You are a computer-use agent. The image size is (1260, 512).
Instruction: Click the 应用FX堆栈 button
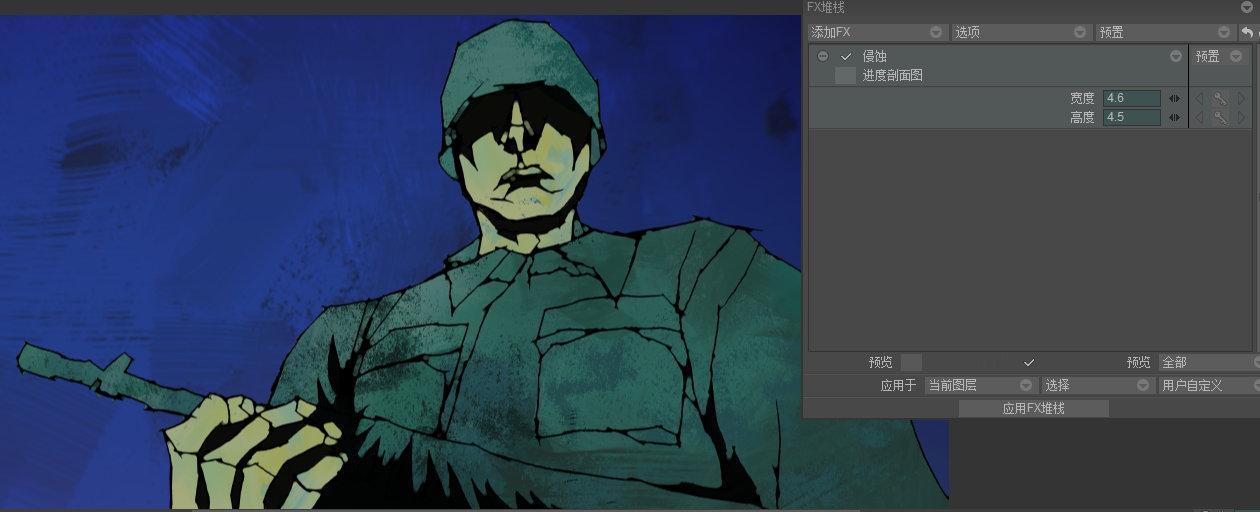pos(1034,408)
